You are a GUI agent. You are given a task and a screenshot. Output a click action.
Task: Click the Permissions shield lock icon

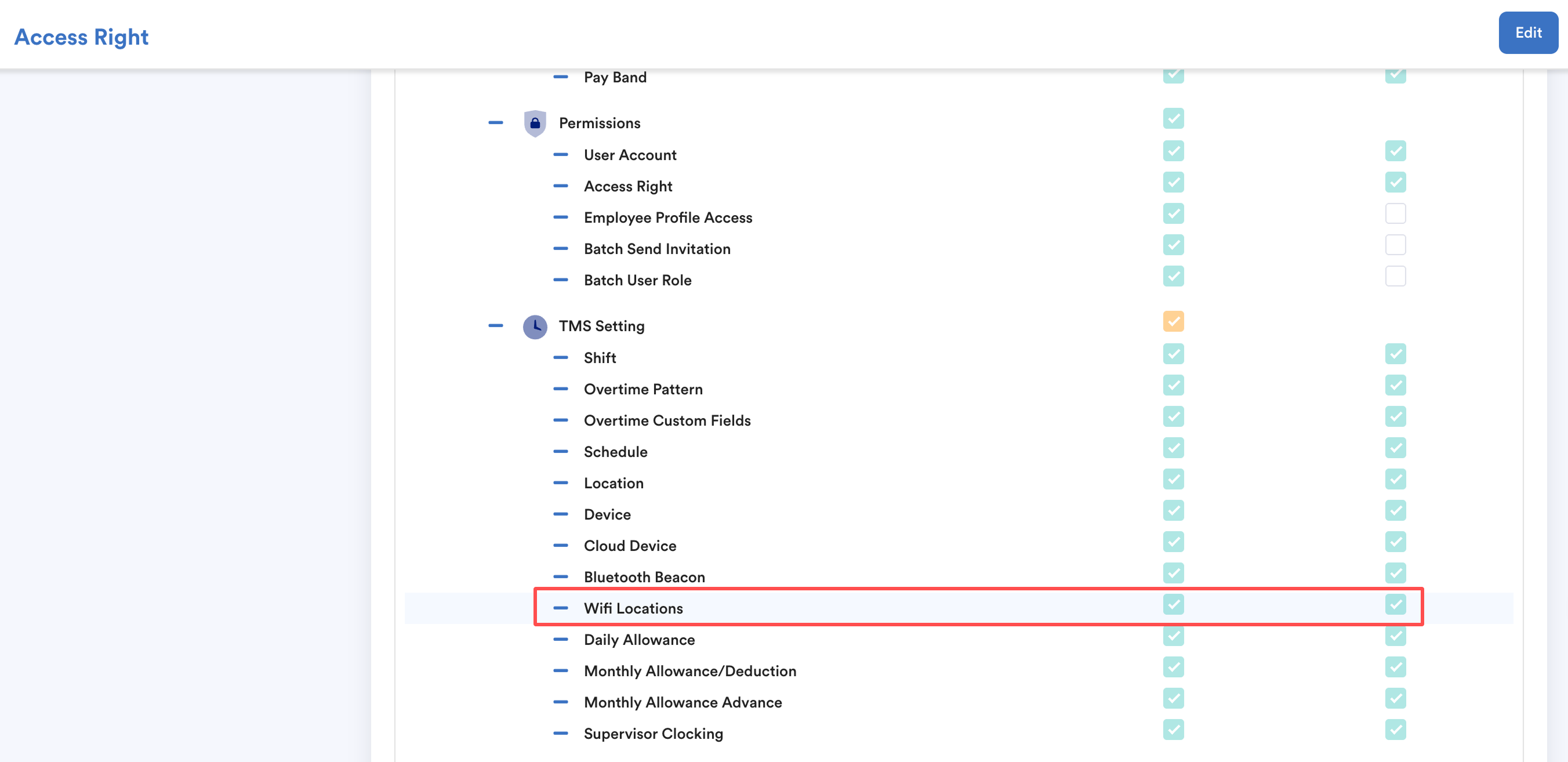click(x=535, y=124)
